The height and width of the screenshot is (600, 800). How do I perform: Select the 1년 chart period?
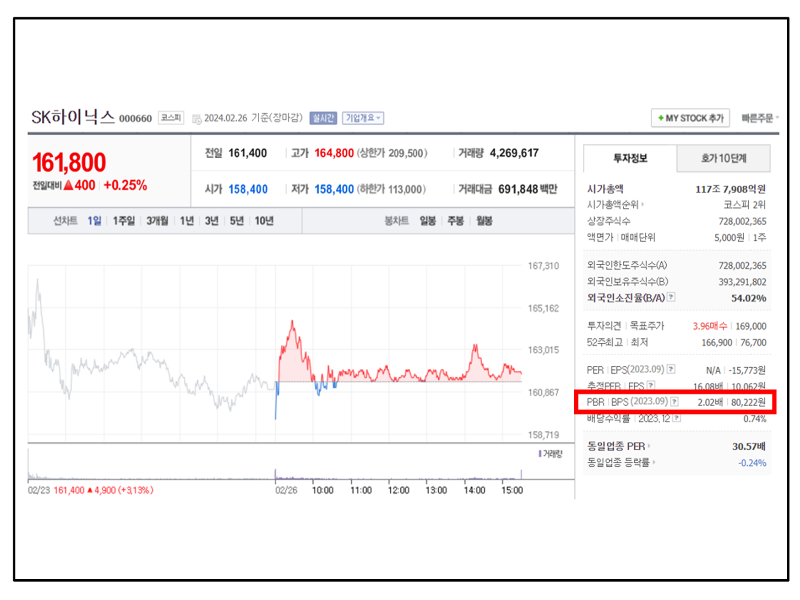click(187, 221)
